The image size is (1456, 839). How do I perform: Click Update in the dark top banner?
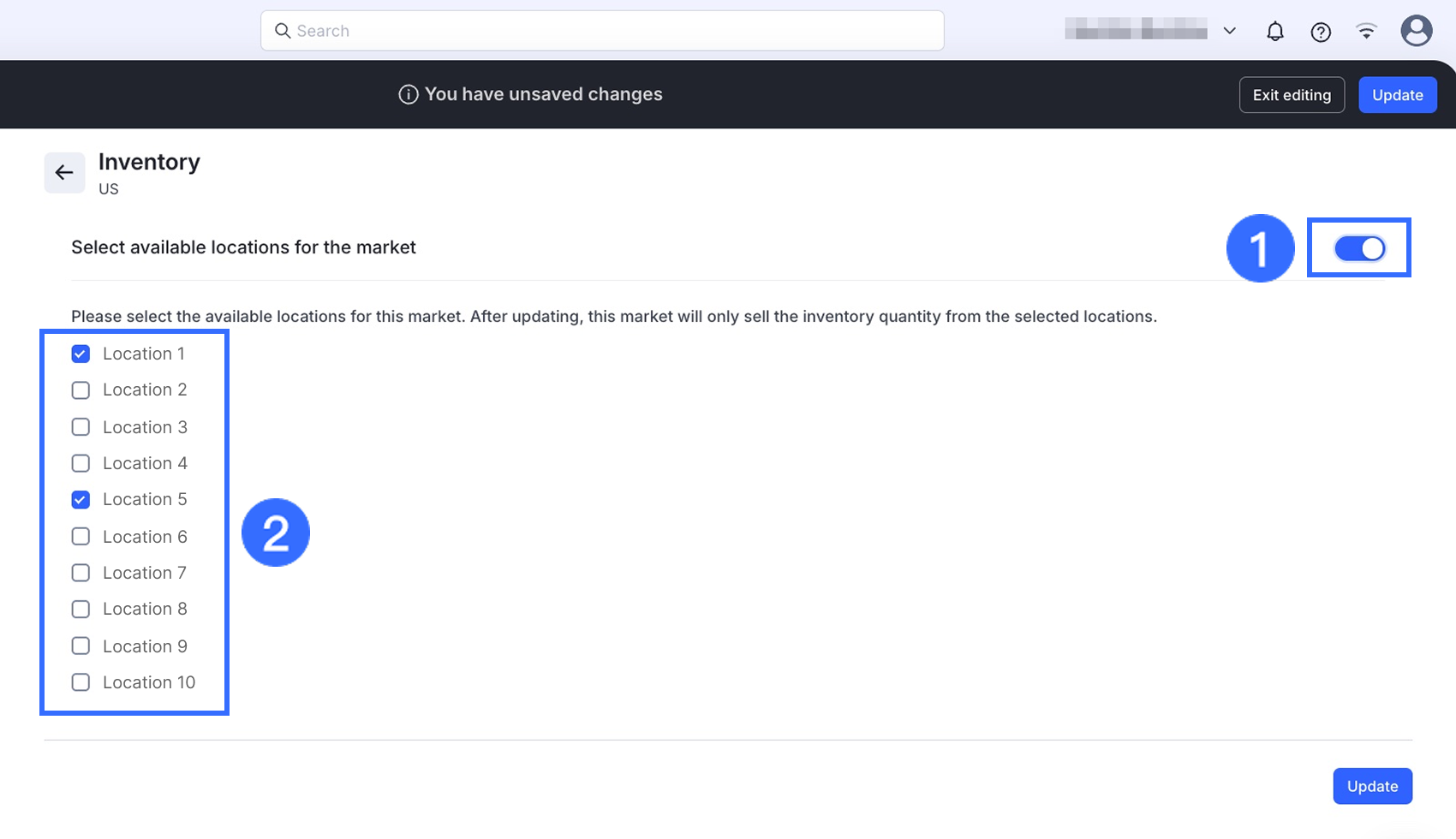pyautogui.click(x=1397, y=95)
